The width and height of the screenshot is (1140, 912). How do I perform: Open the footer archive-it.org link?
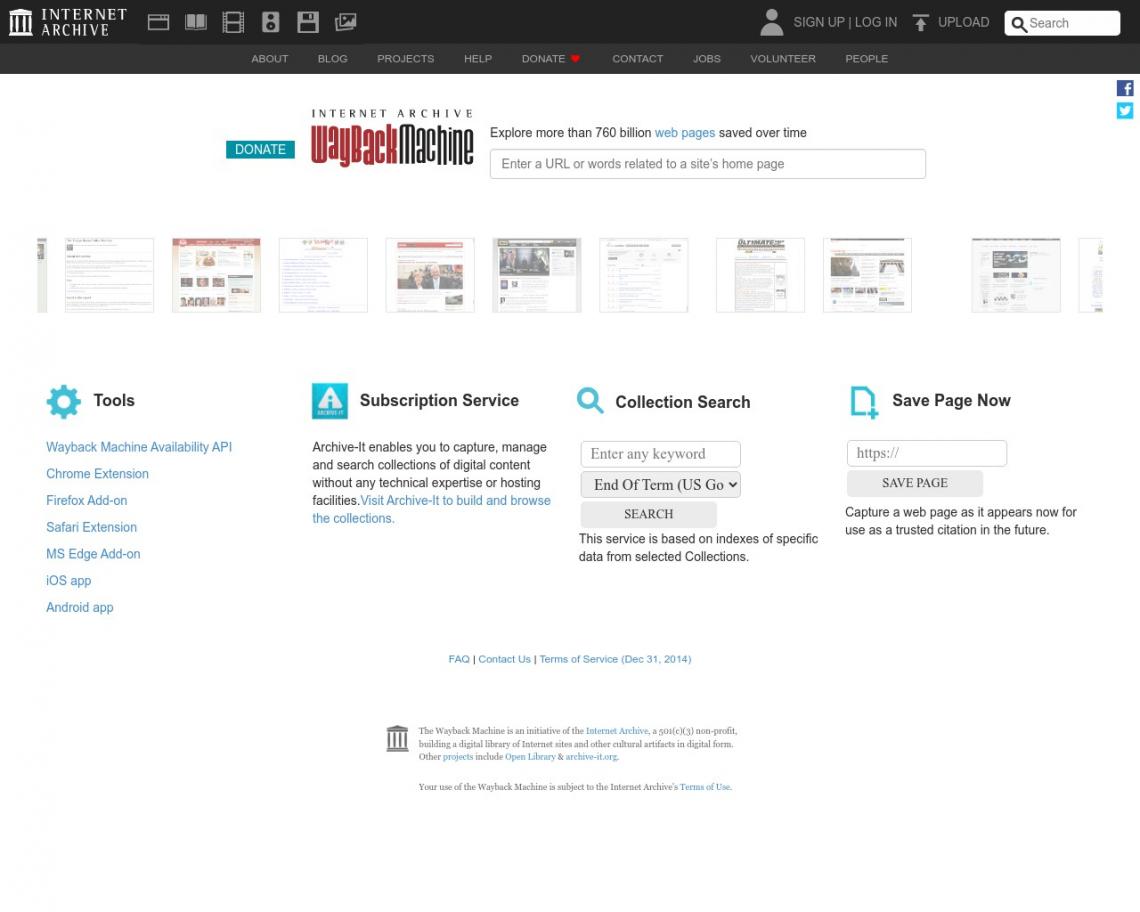[x=592, y=757]
